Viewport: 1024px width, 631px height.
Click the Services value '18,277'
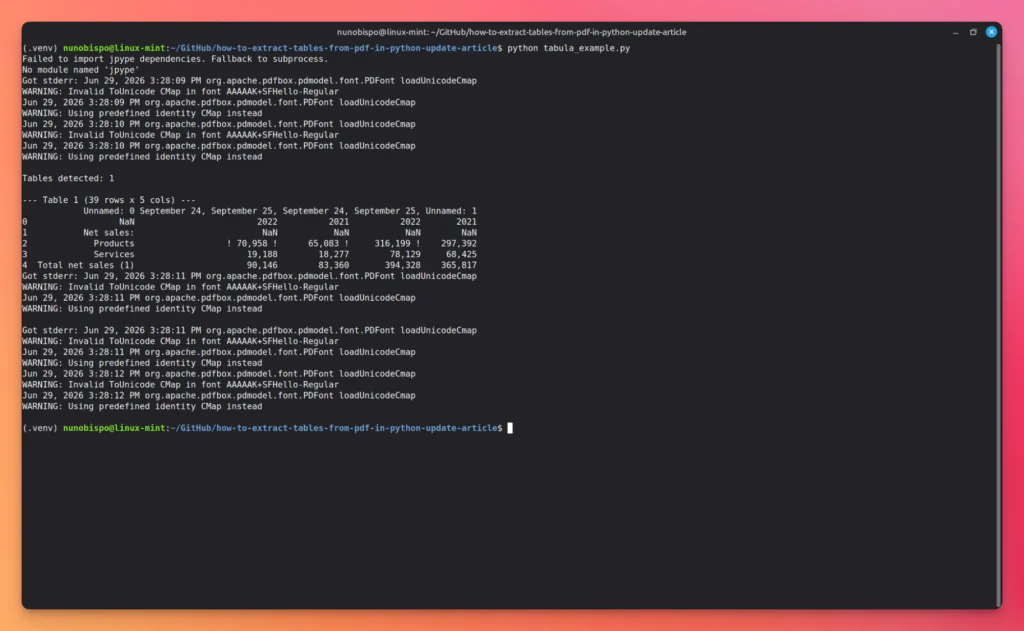point(334,254)
